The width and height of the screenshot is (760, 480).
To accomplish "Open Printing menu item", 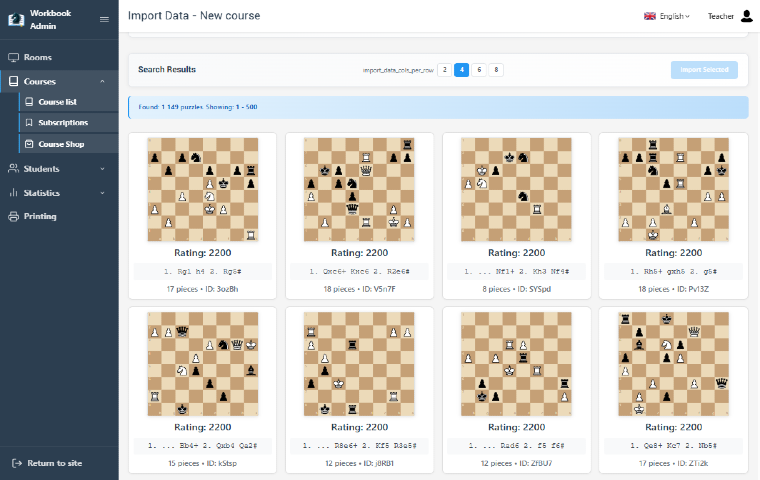I will pos(59,216).
